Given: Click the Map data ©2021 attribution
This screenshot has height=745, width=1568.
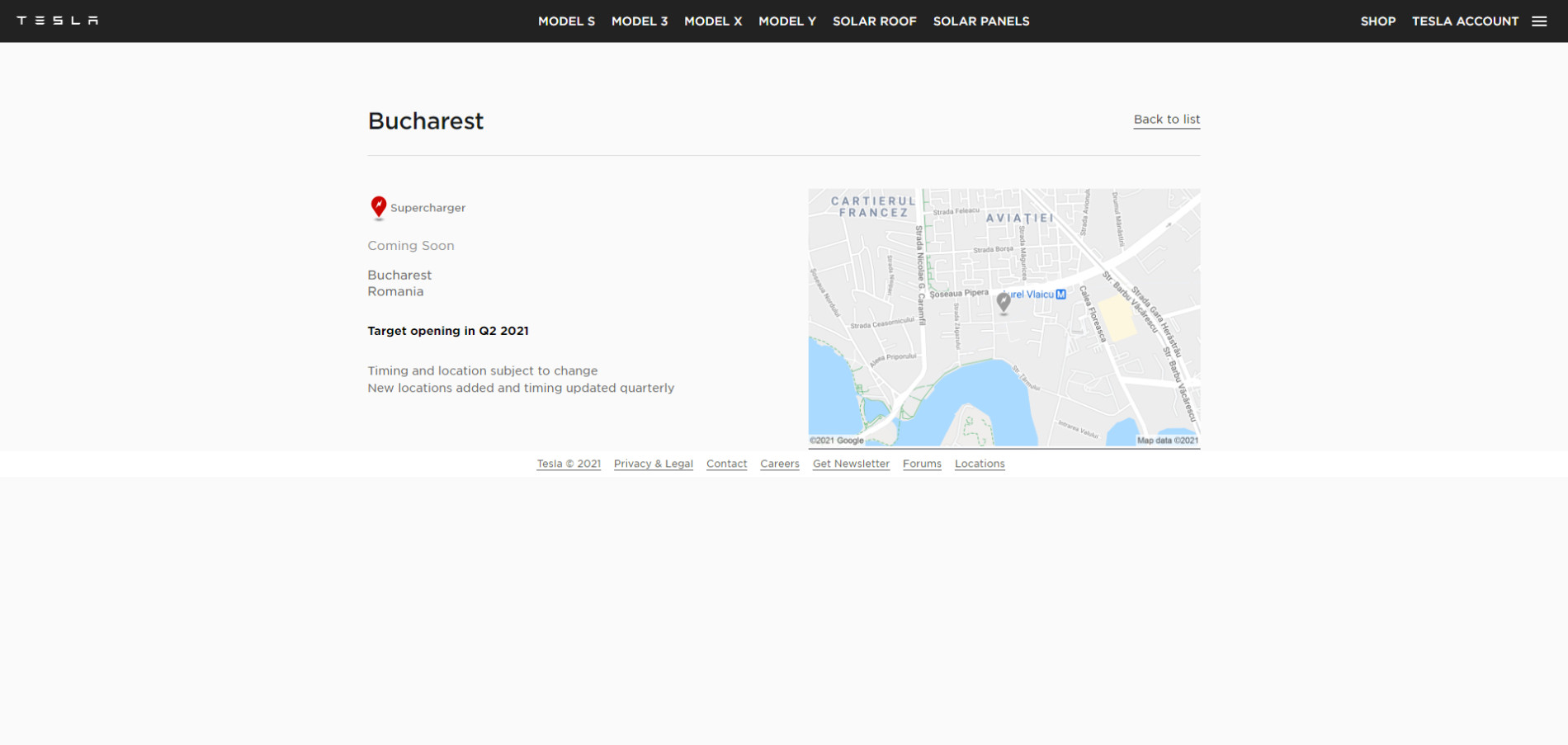Looking at the screenshot, I should 1168,441.
